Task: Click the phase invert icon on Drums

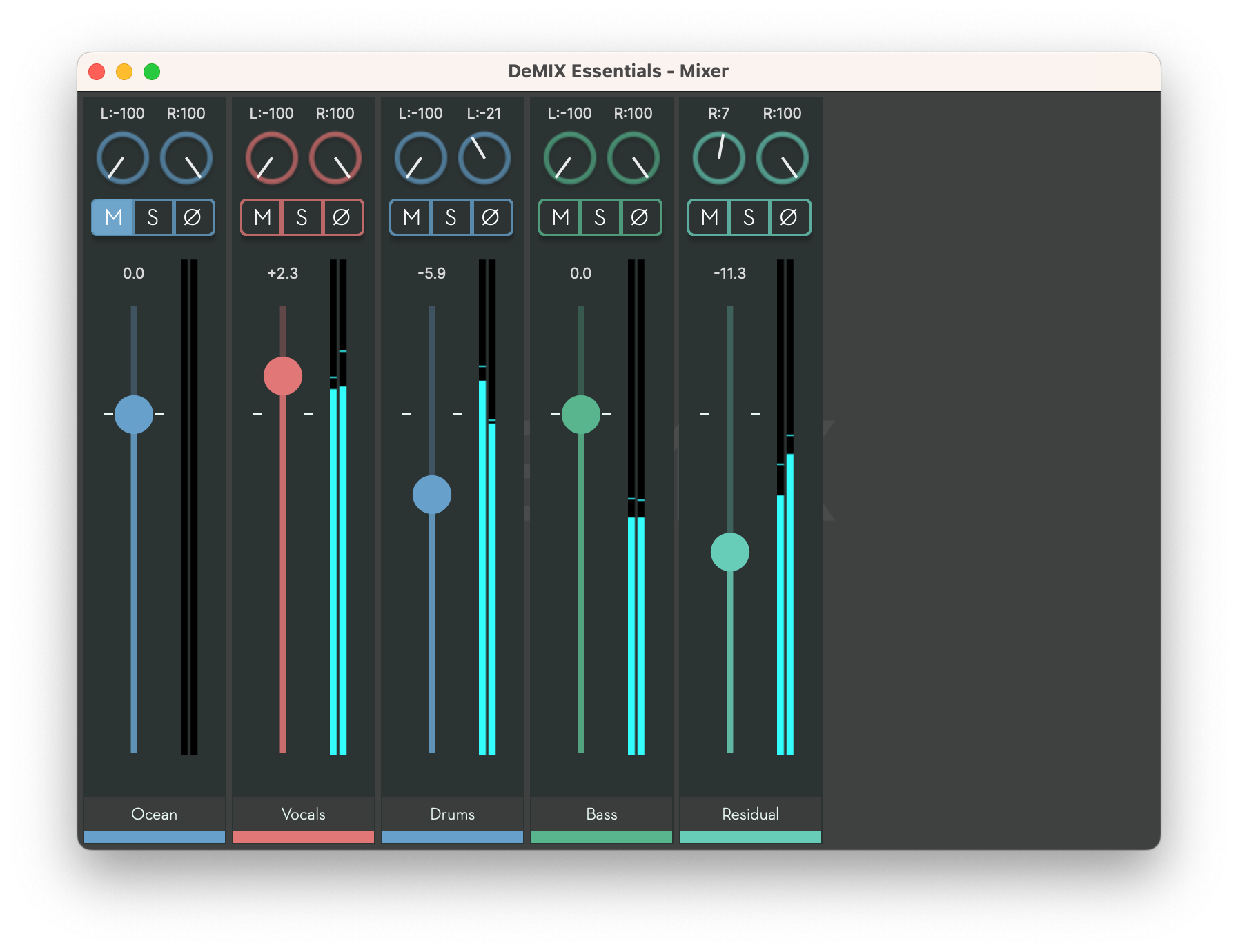Action: click(491, 217)
